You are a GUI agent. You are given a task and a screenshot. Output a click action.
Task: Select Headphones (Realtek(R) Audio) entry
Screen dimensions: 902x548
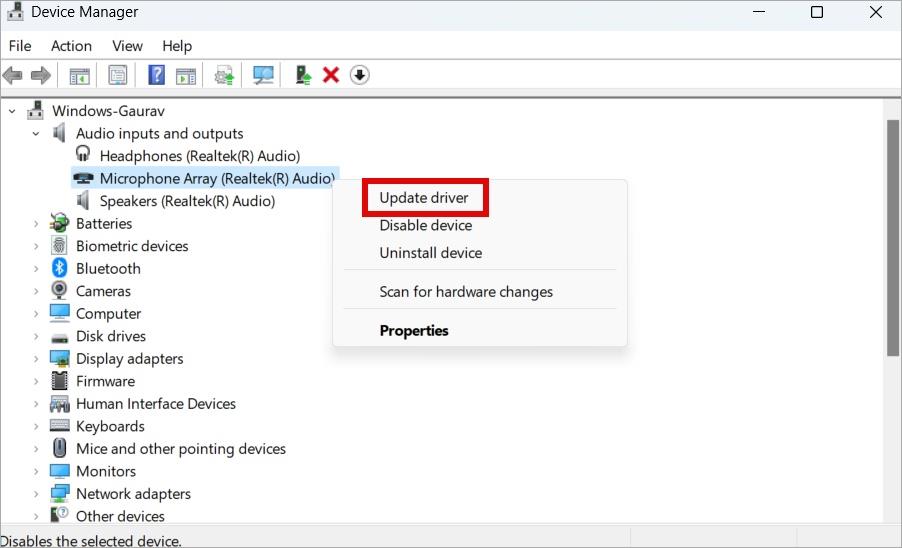(x=200, y=156)
